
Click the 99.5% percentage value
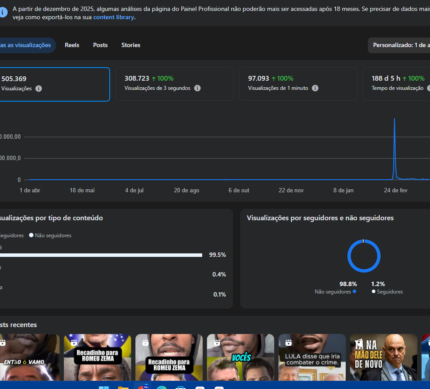click(x=217, y=255)
